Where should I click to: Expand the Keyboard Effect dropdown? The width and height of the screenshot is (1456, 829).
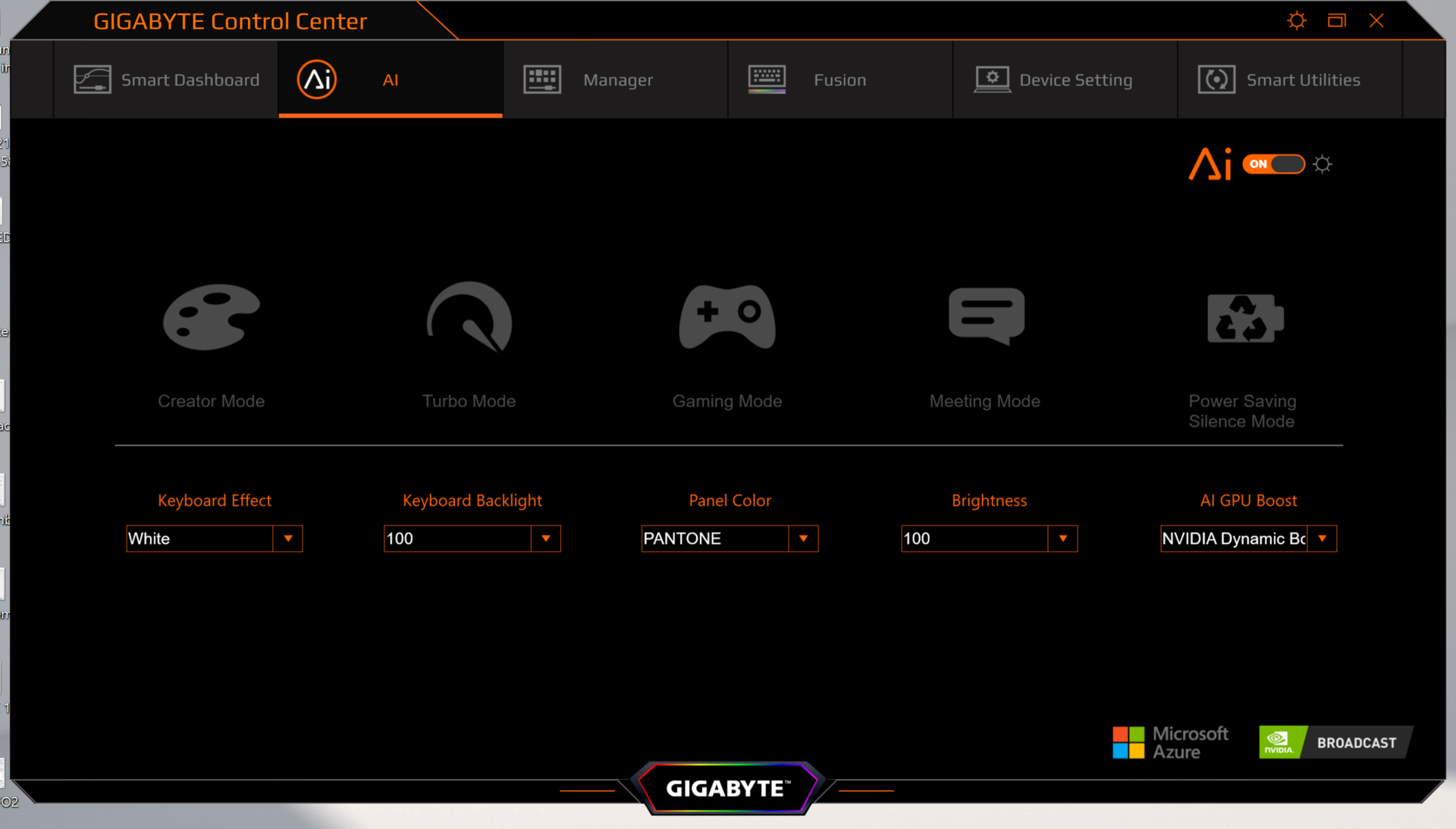click(288, 539)
